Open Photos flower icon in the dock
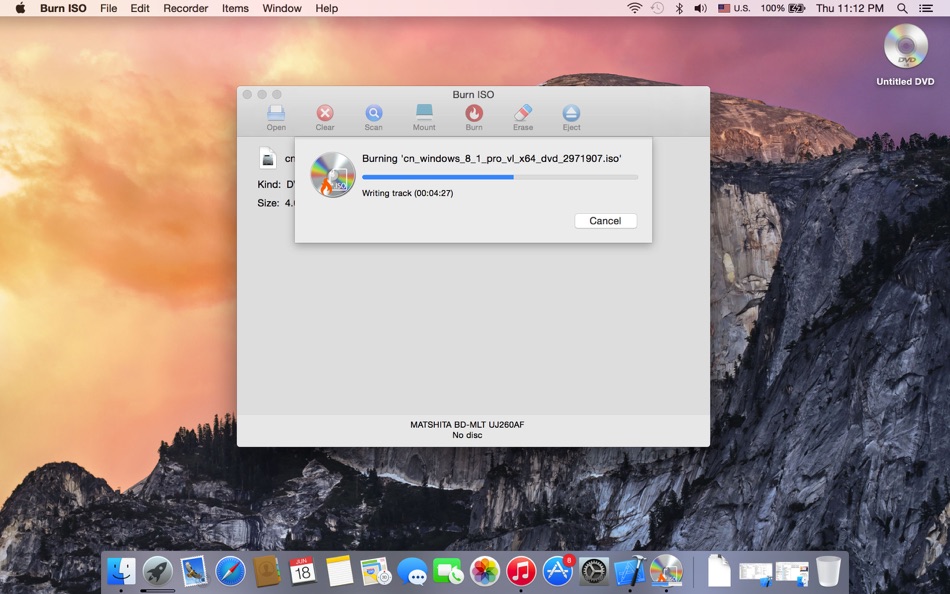 [485, 571]
